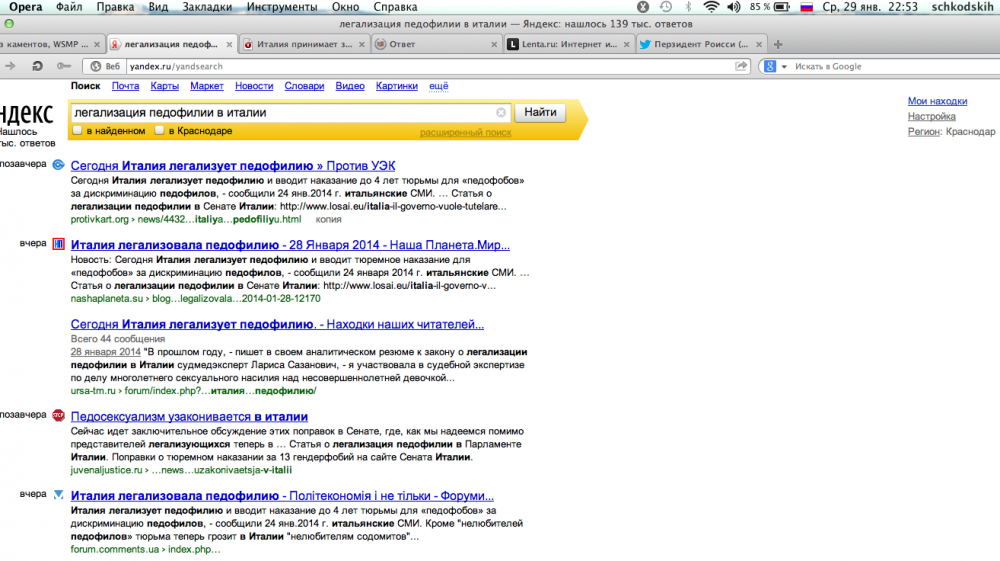The height and width of the screenshot is (561, 1000).
Task: Enable the 'в найденном' checkbox
Action: 77,131
